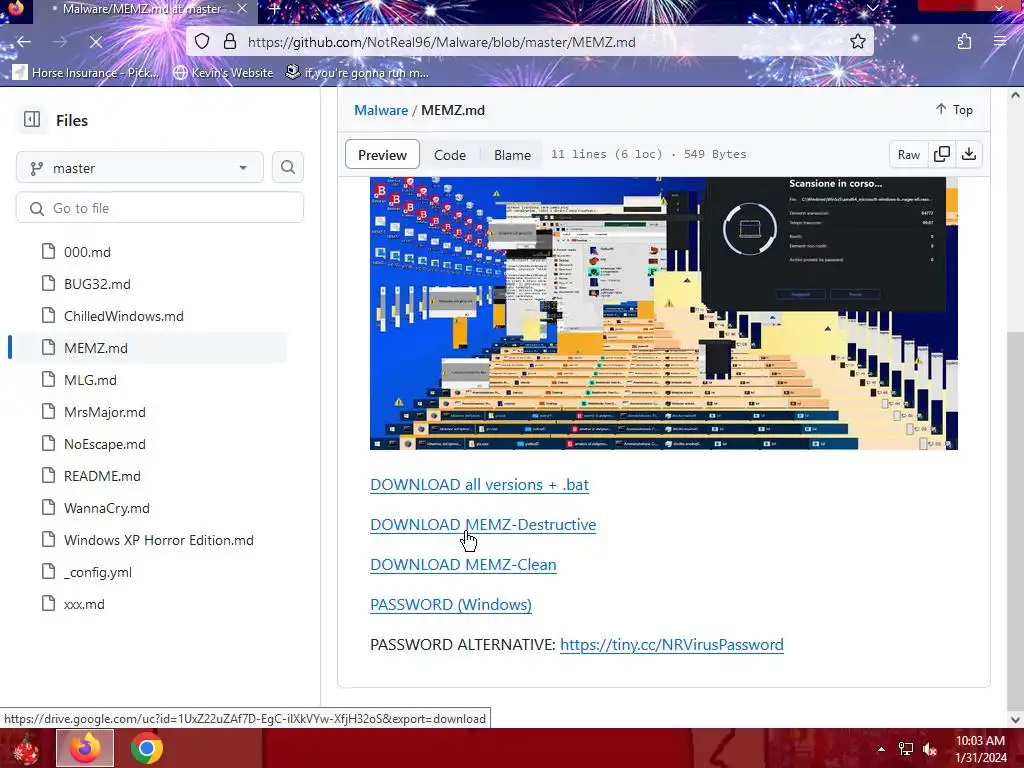
Task: Open the Firefox hamburger application menu
Action: point(1000,42)
